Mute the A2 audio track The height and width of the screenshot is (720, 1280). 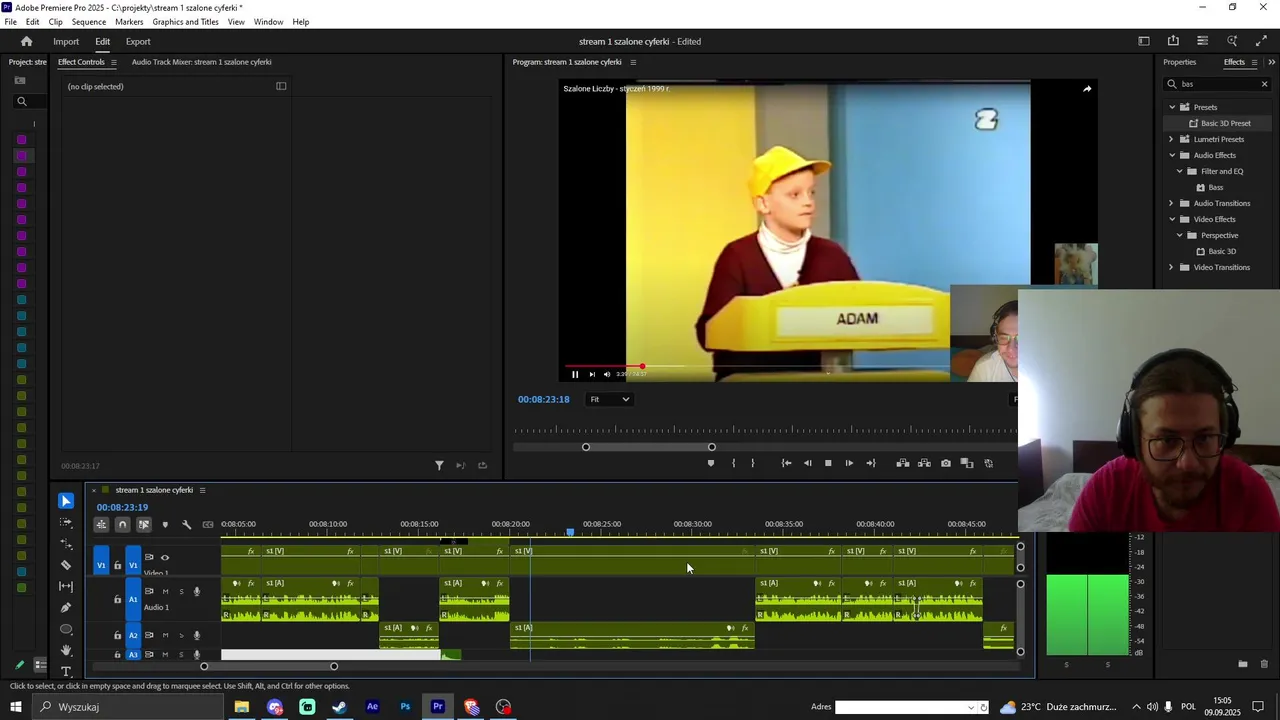(x=165, y=635)
